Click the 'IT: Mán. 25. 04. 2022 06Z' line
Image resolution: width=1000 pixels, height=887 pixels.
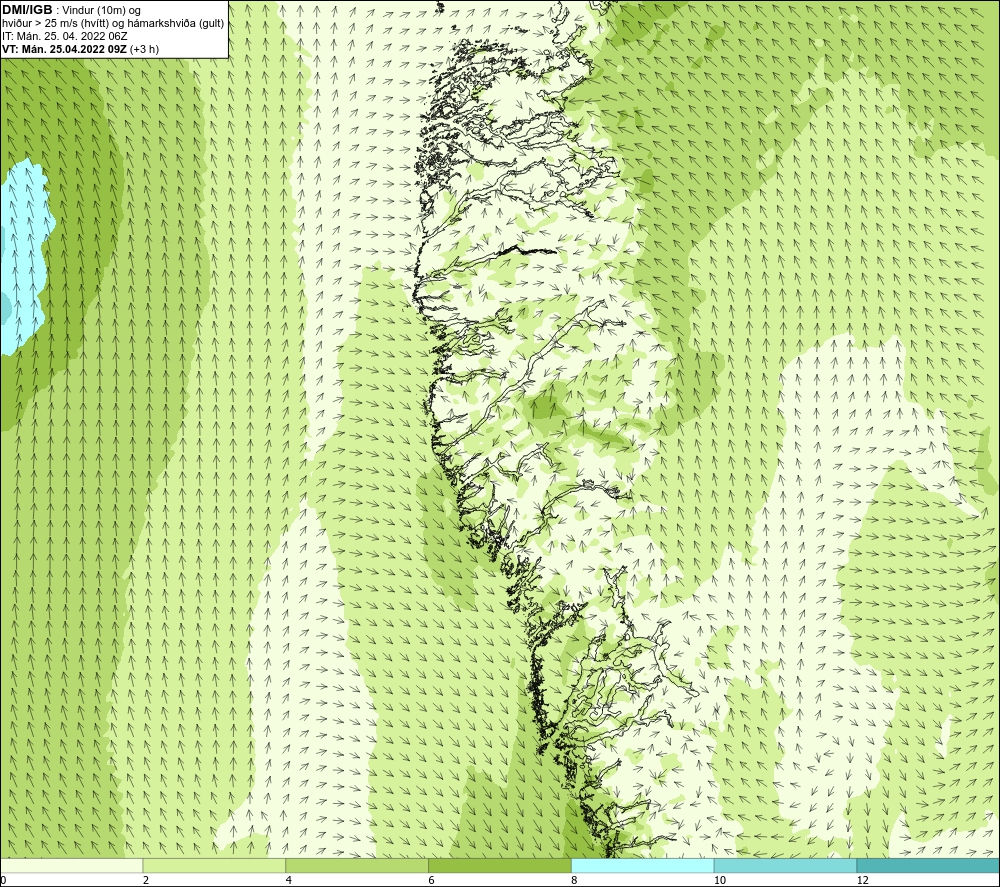click(x=64, y=36)
